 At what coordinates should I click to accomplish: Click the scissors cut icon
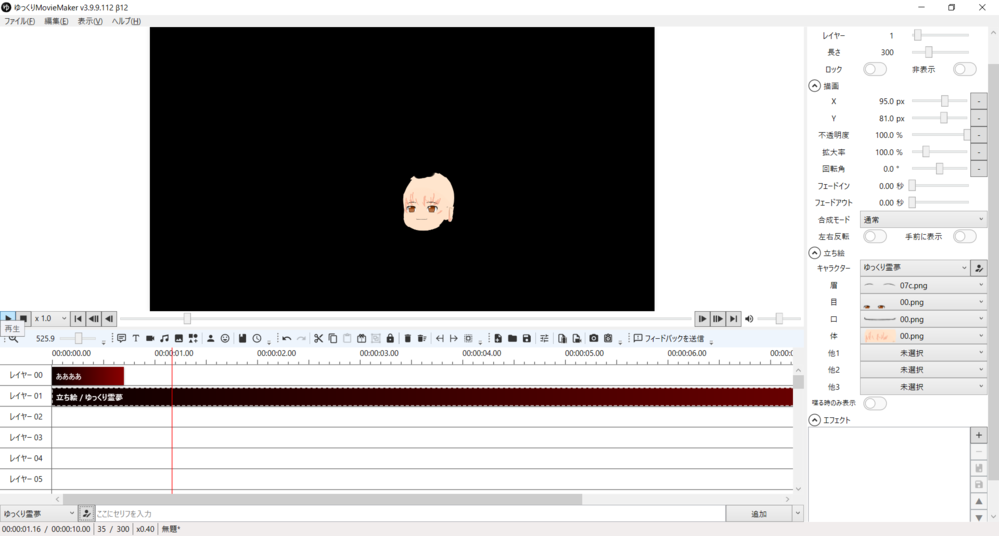(318, 339)
